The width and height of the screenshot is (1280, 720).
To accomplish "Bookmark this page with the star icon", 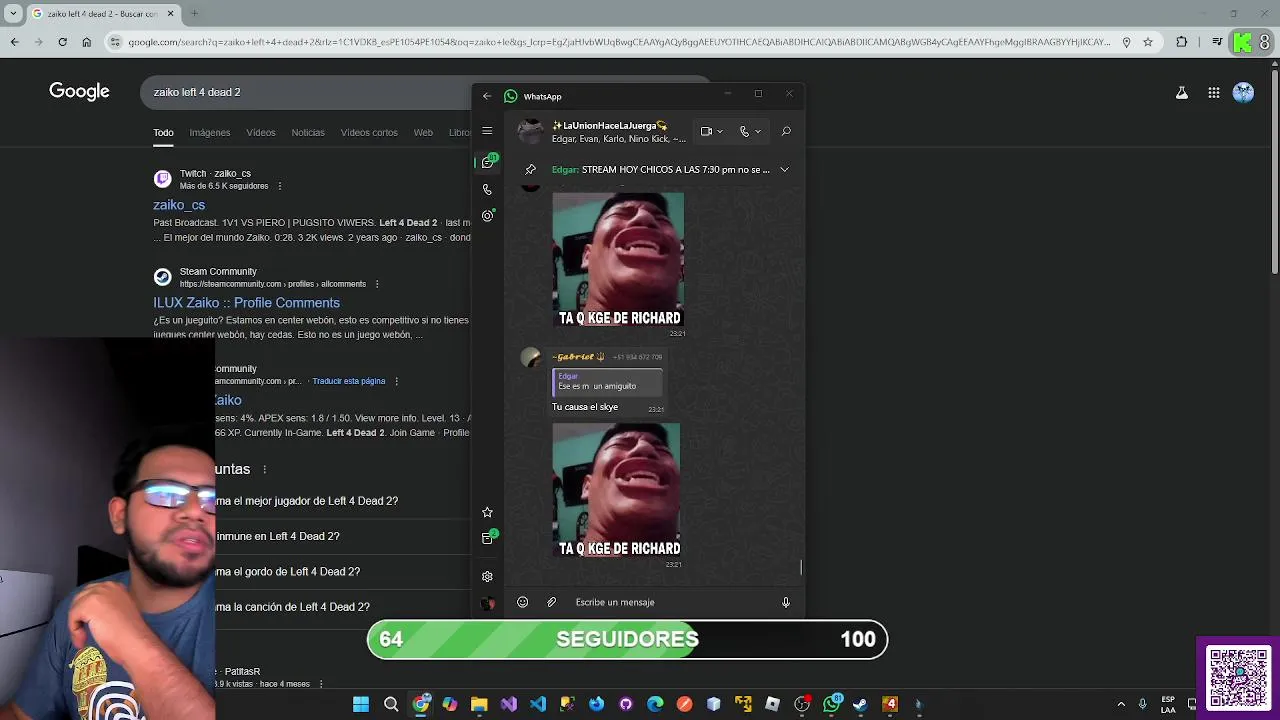I will tap(1148, 42).
